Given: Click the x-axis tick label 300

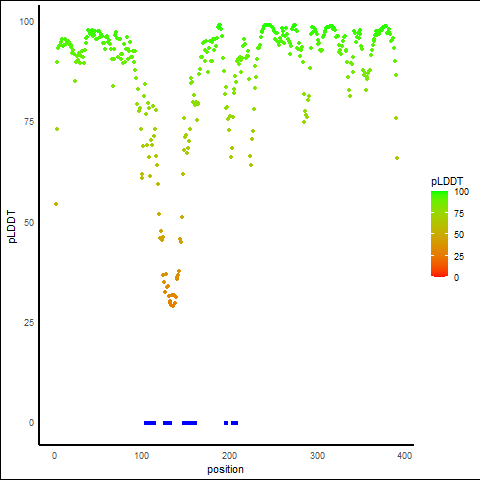Looking at the screenshot, I should pyautogui.click(x=317, y=456).
